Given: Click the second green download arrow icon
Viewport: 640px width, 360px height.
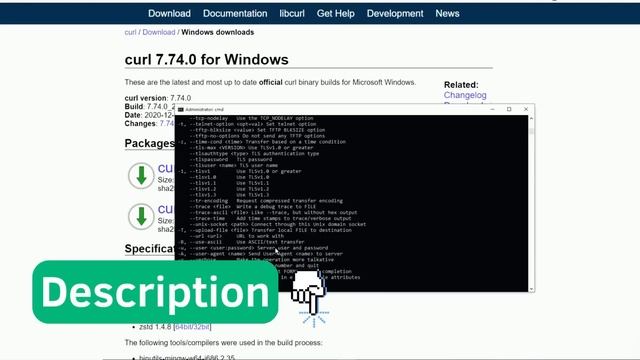Looking at the screenshot, I should click(x=141, y=216).
